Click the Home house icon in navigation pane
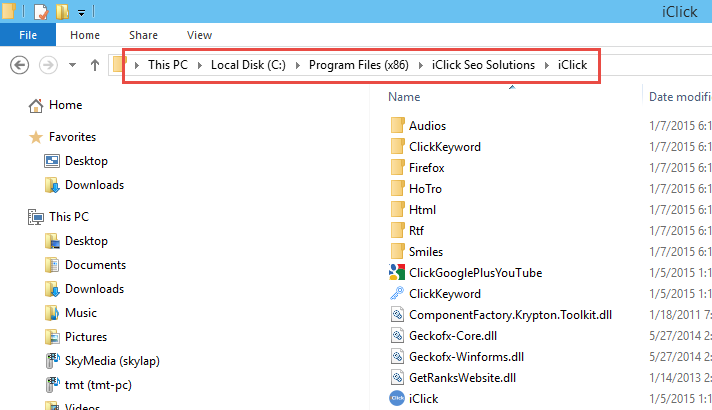The width and height of the screenshot is (712, 410). pyautogui.click(x=36, y=105)
